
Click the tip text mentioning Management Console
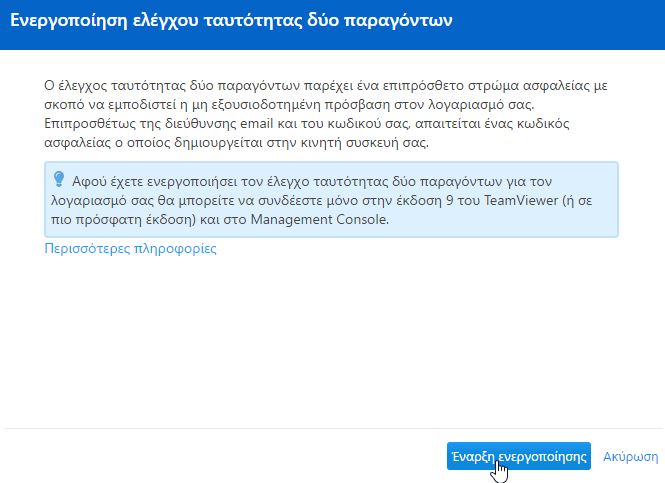point(321,200)
